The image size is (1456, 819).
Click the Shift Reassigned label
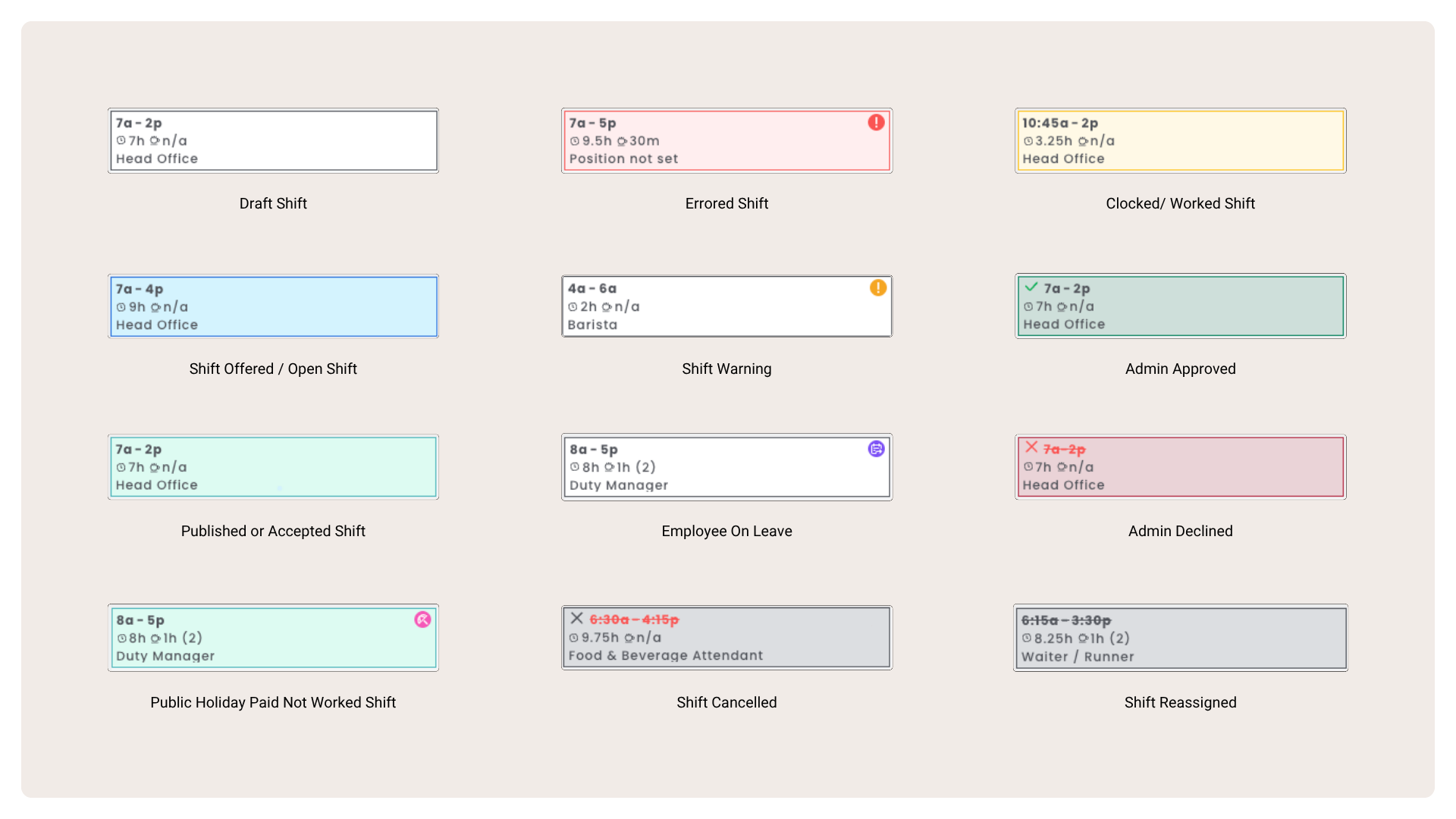tap(1179, 702)
